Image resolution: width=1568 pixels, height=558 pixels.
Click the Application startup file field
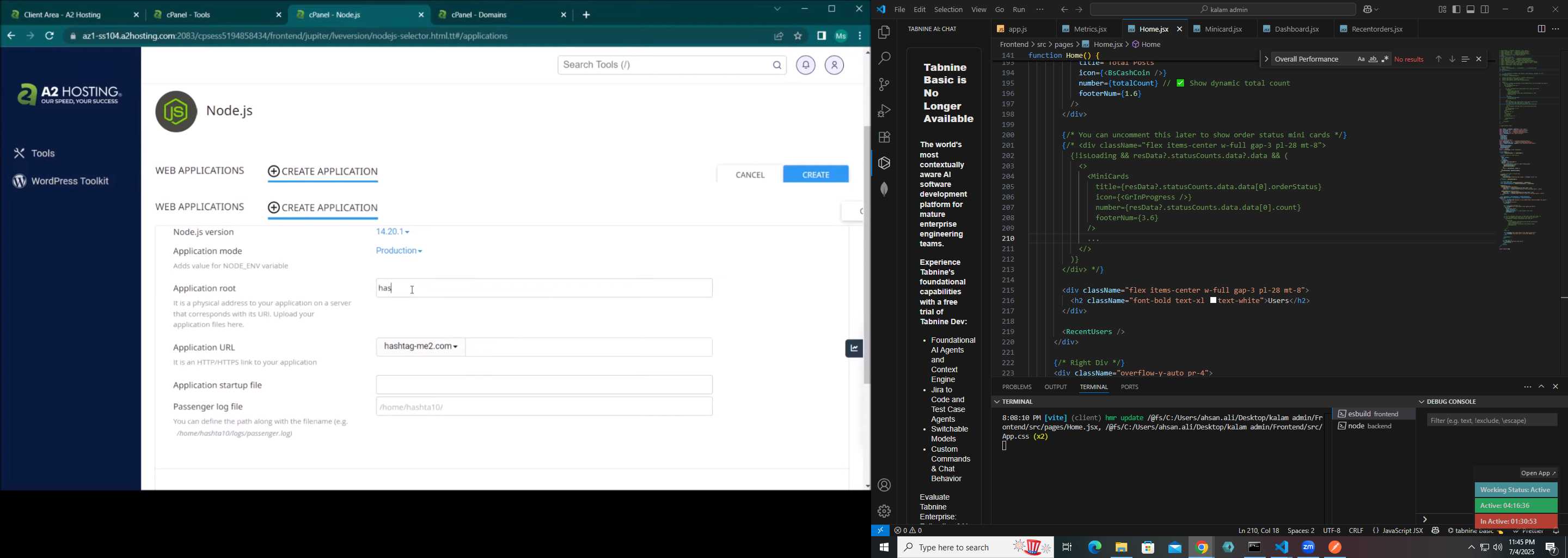[544, 384]
